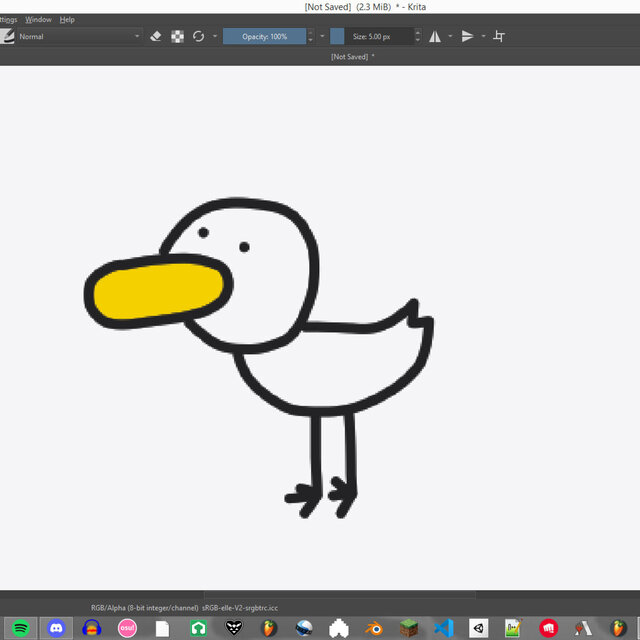Increase brush size with stepper arrow
The image size is (640, 640).
tap(417, 32)
